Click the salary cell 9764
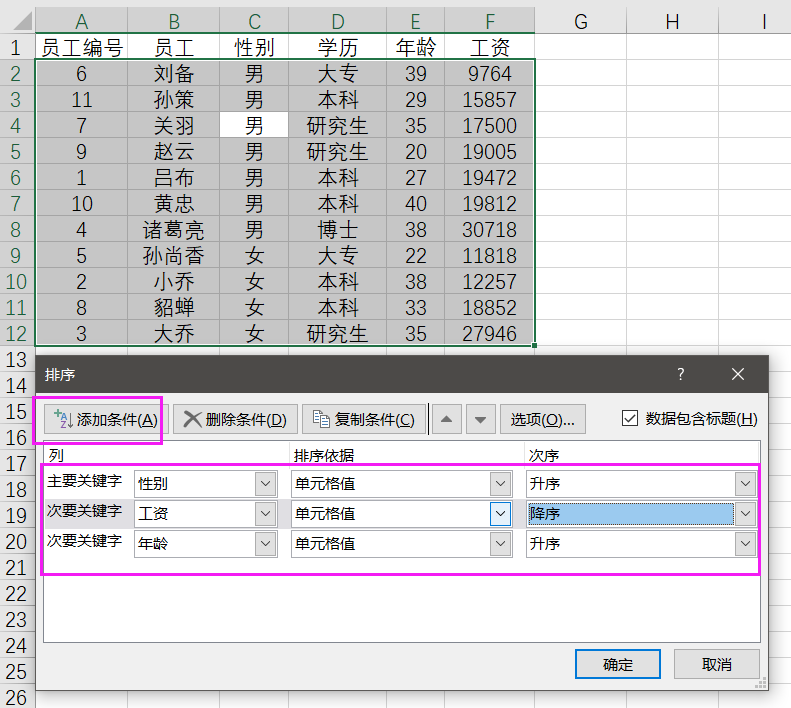The width and height of the screenshot is (791, 708). [x=490, y=73]
